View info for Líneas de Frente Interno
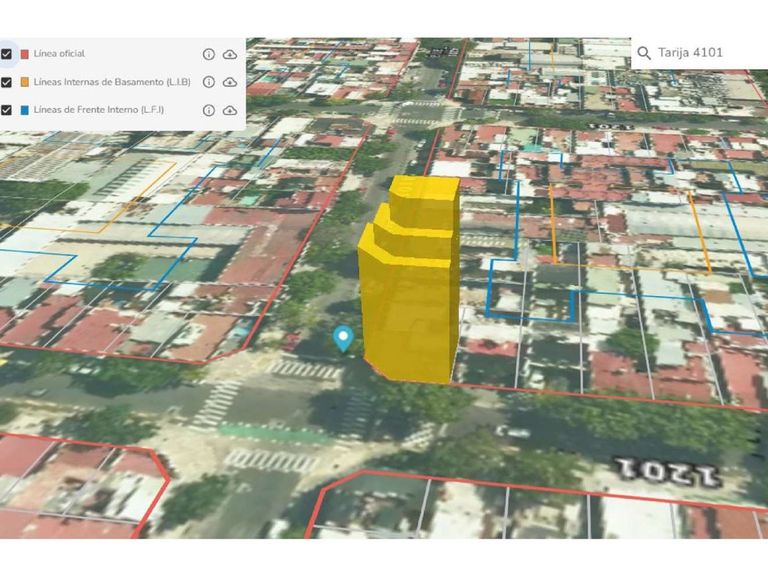The image size is (768, 576). click(208, 110)
